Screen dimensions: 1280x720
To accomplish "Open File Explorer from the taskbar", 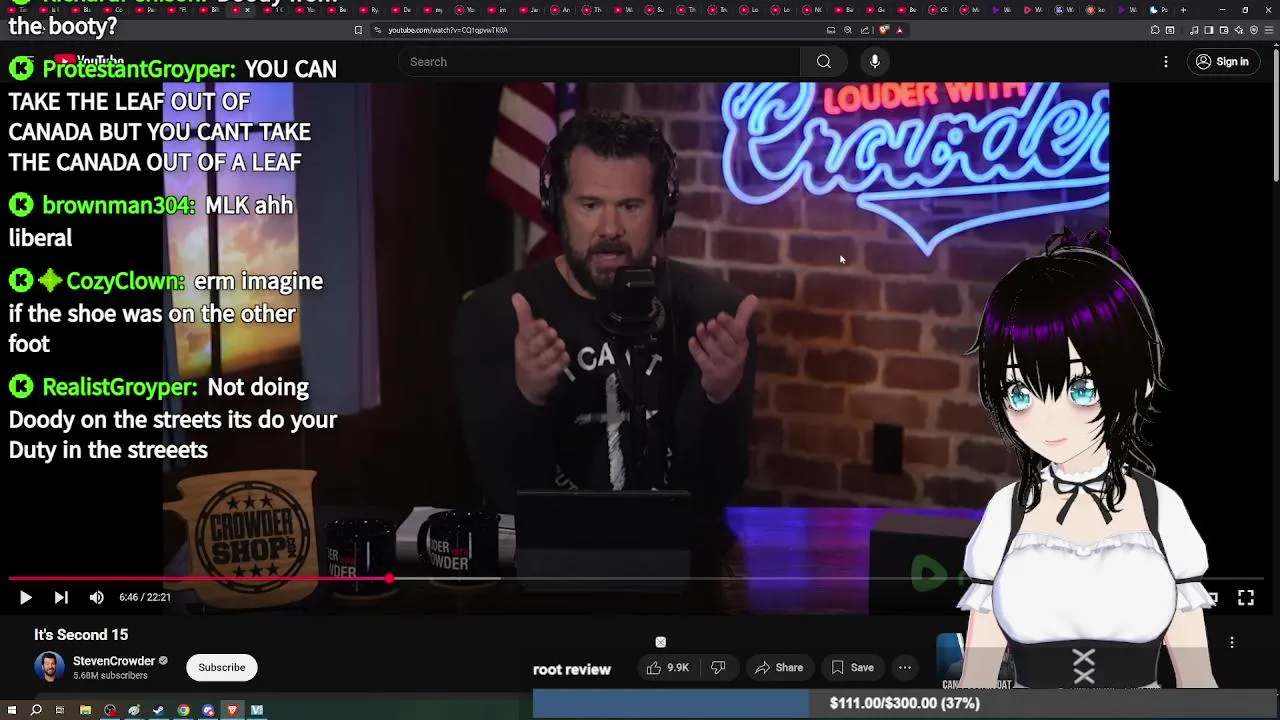I will click(x=85, y=710).
